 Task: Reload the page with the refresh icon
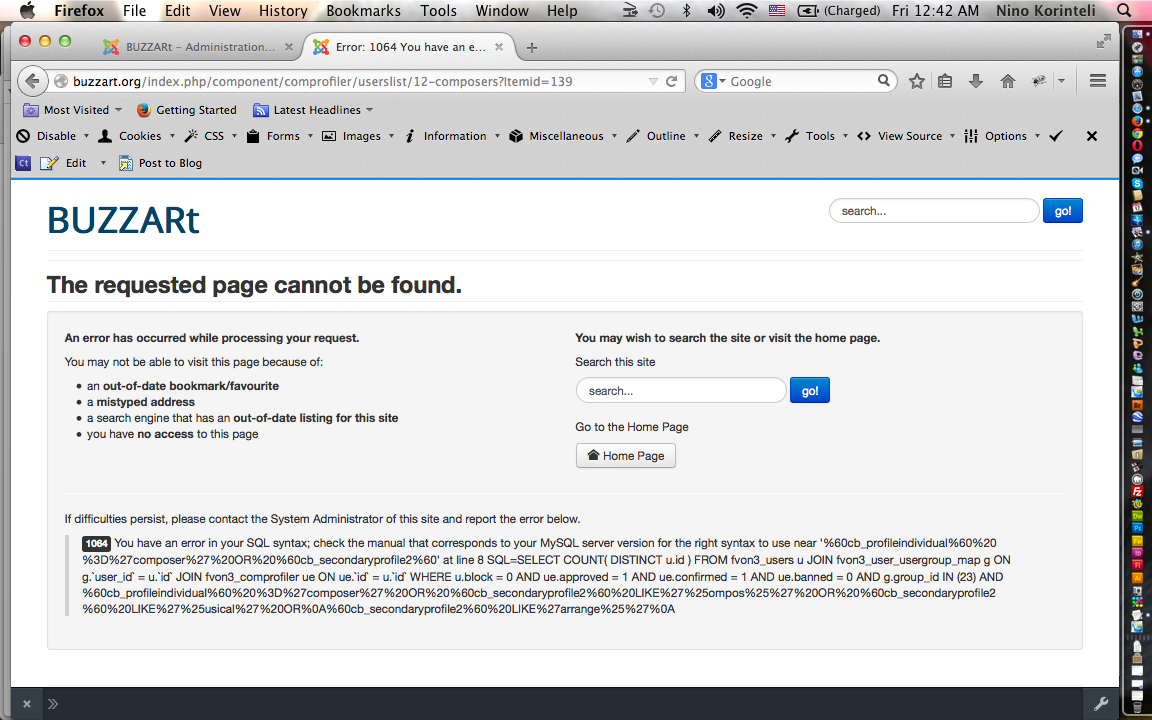(671, 82)
